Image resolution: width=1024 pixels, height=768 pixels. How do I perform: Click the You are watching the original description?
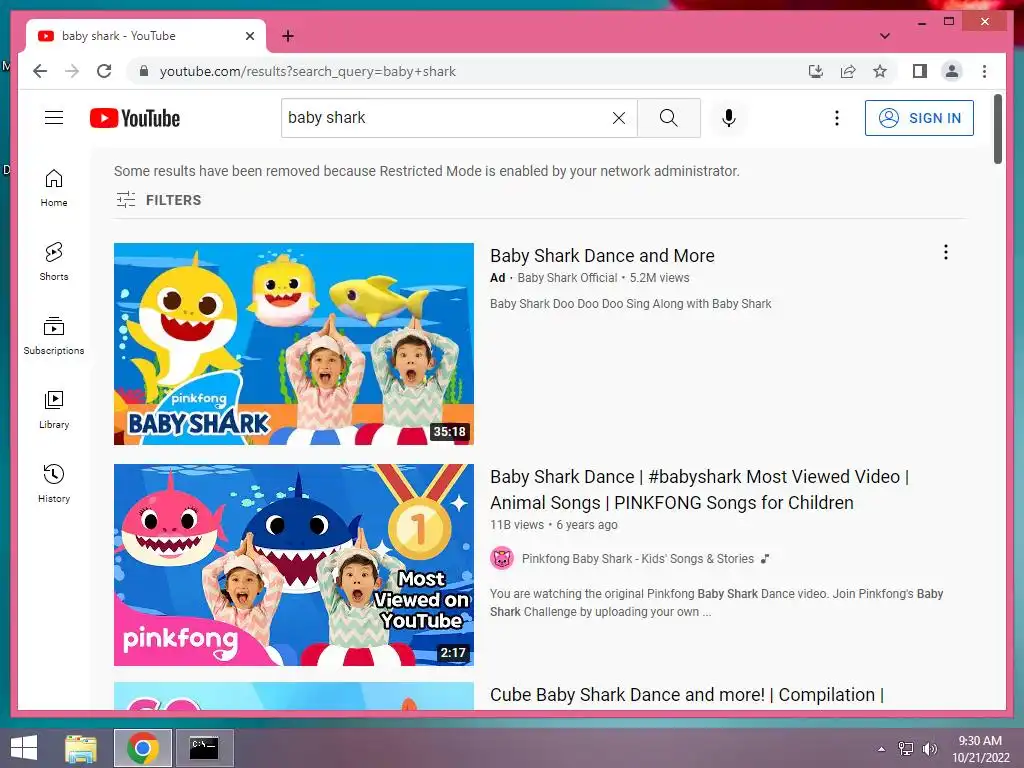tap(716, 603)
